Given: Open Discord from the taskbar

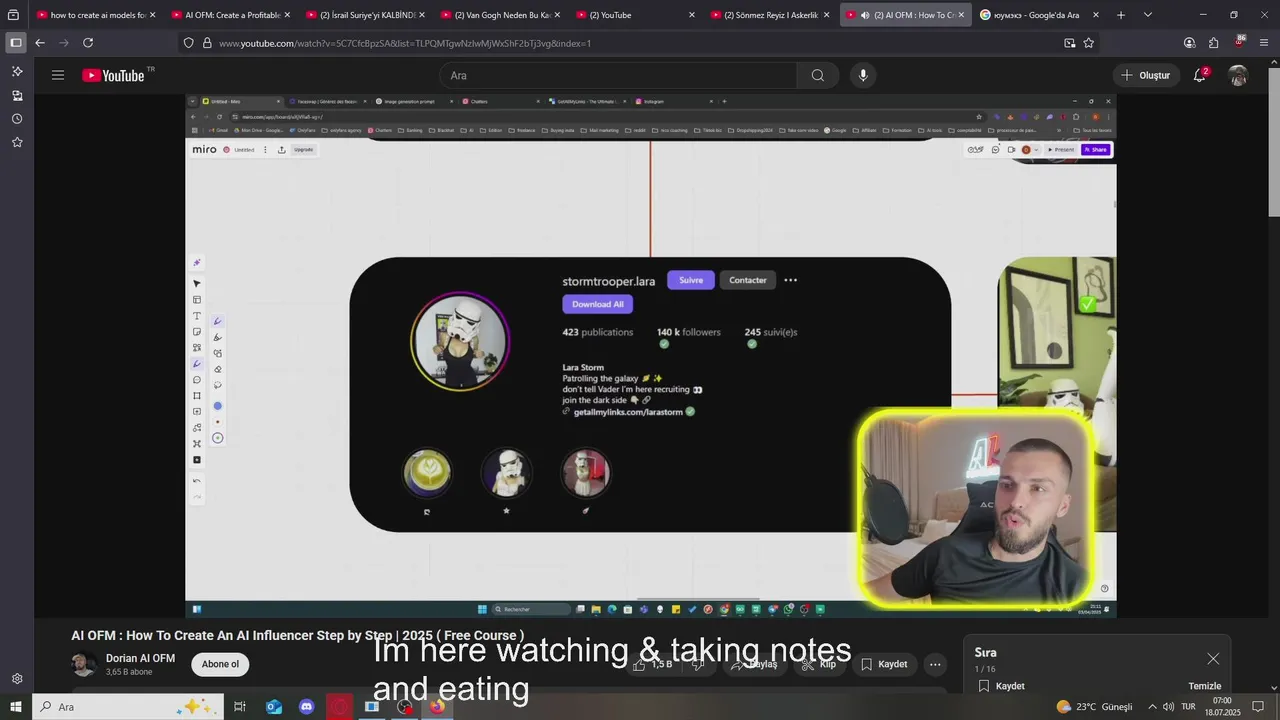Looking at the screenshot, I should pos(307,707).
